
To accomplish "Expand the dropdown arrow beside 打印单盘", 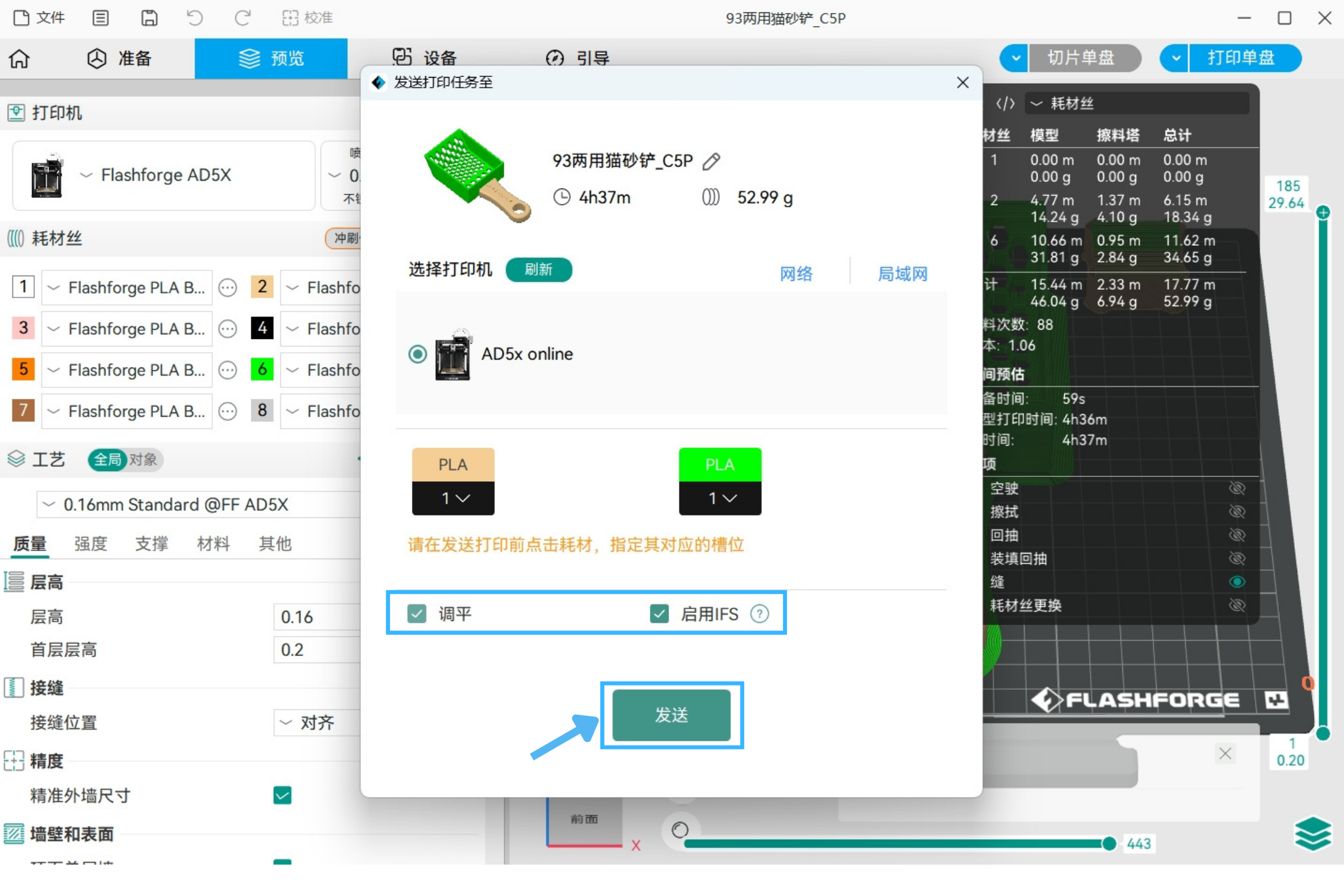I will click(x=1175, y=58).
